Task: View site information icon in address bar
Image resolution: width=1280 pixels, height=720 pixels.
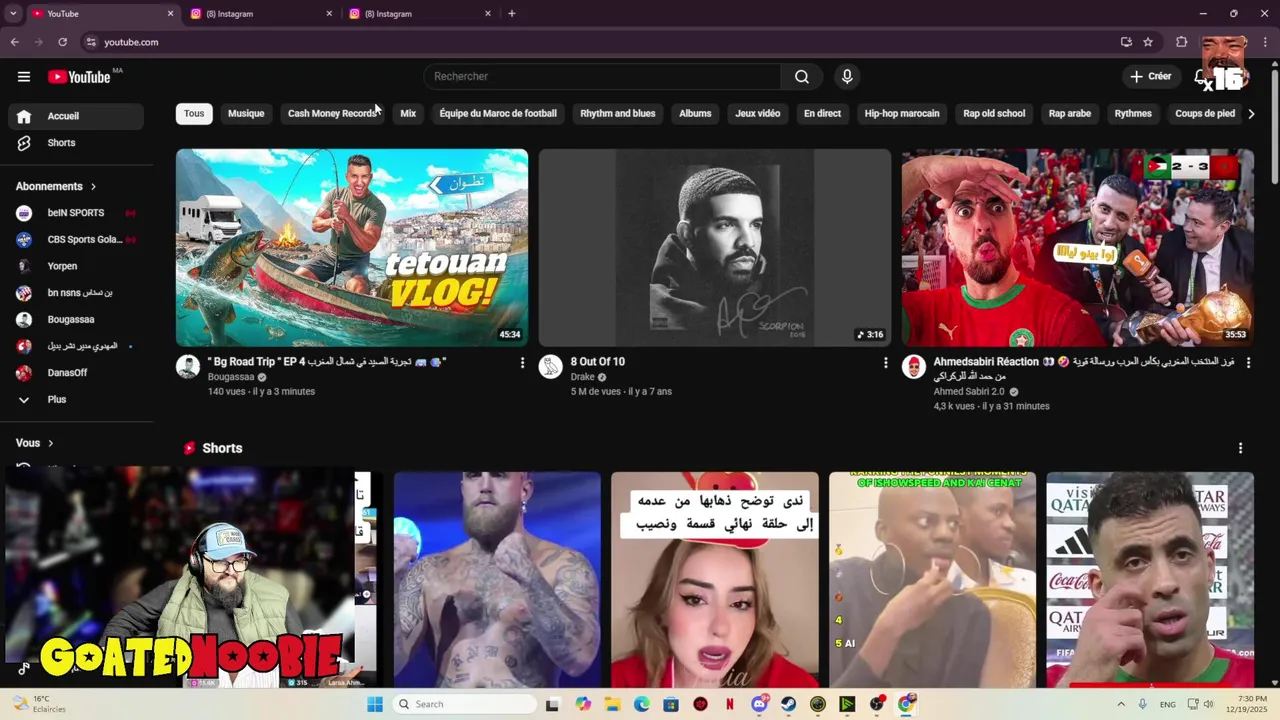Action: (x=91, y=42)
